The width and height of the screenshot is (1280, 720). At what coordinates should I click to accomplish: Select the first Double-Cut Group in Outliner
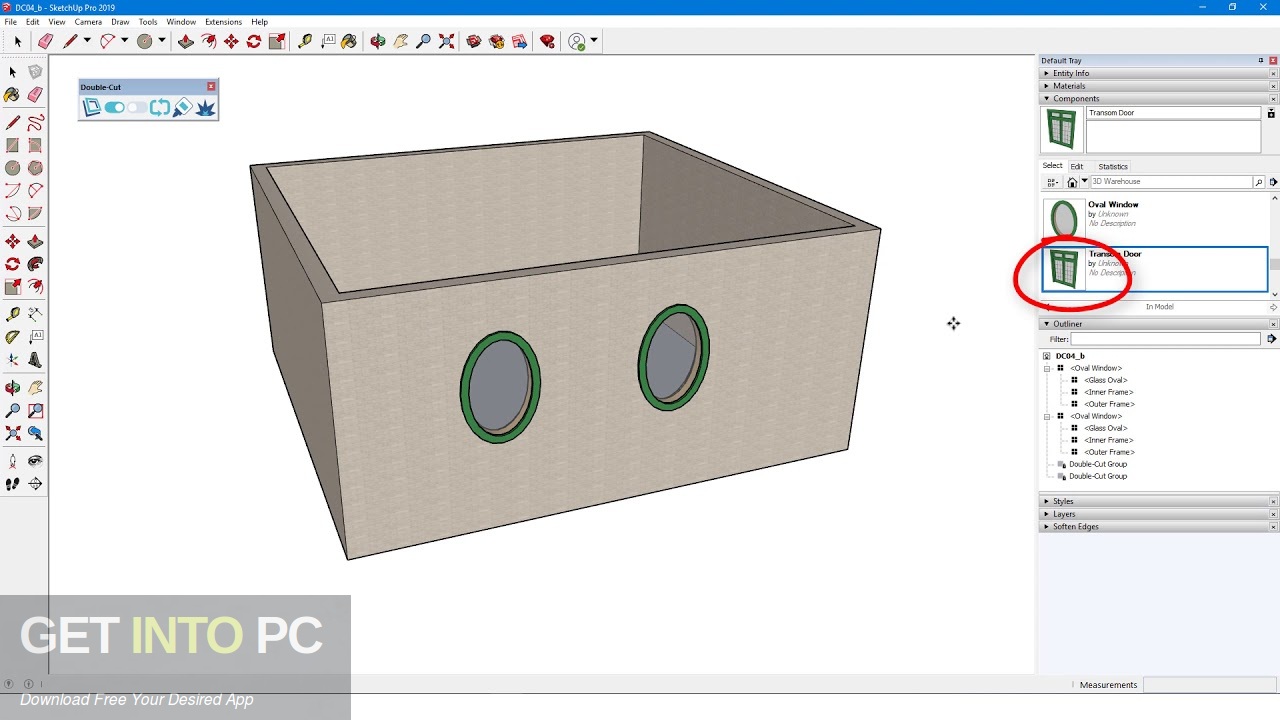pos(1098,464)
